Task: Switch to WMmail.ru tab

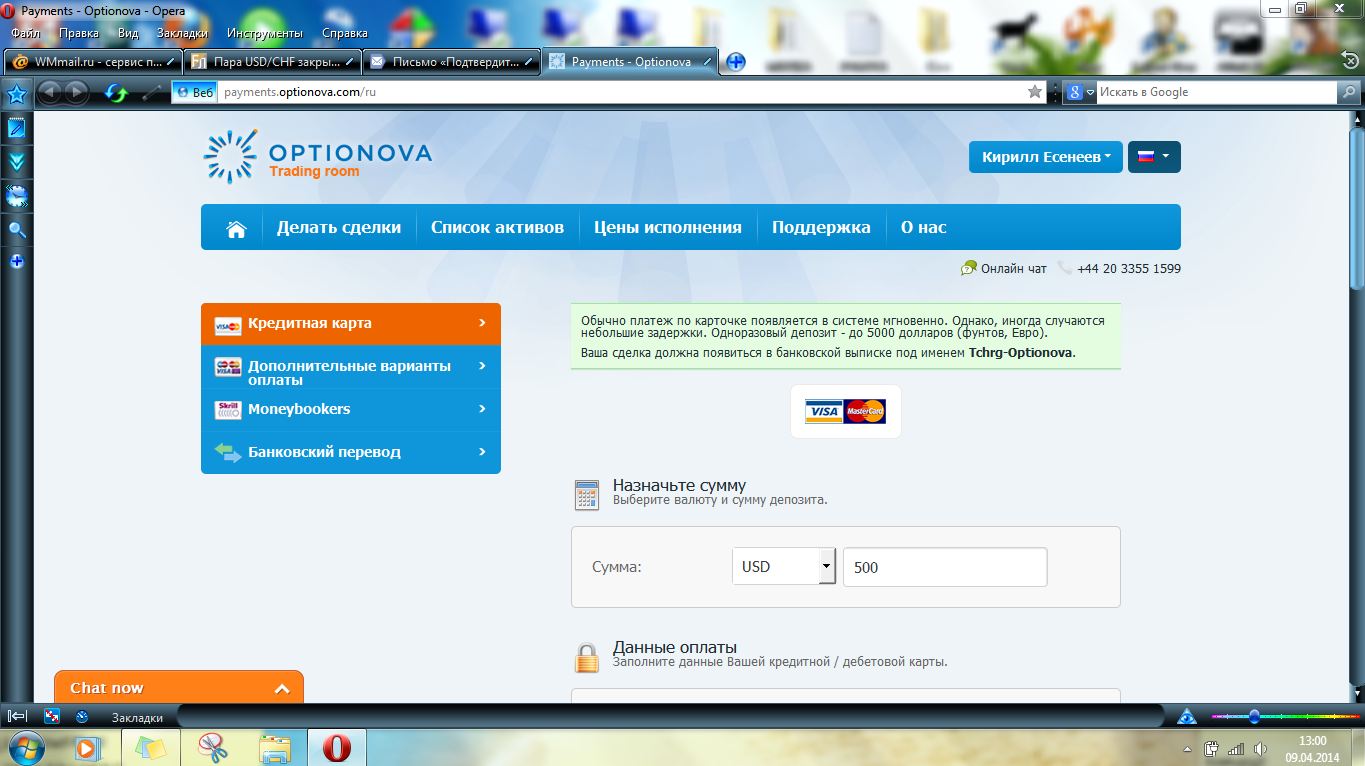Action: tap(94, 62)
